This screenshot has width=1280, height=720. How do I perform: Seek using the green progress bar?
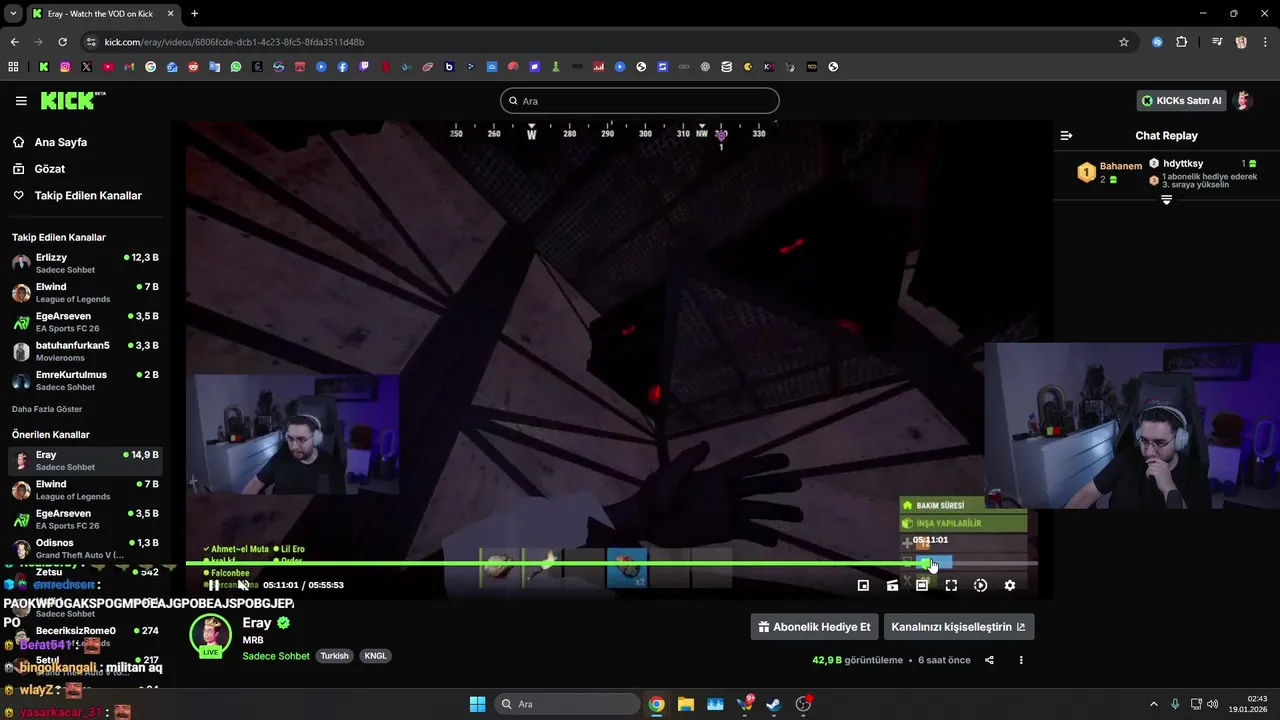click(611, 563)
